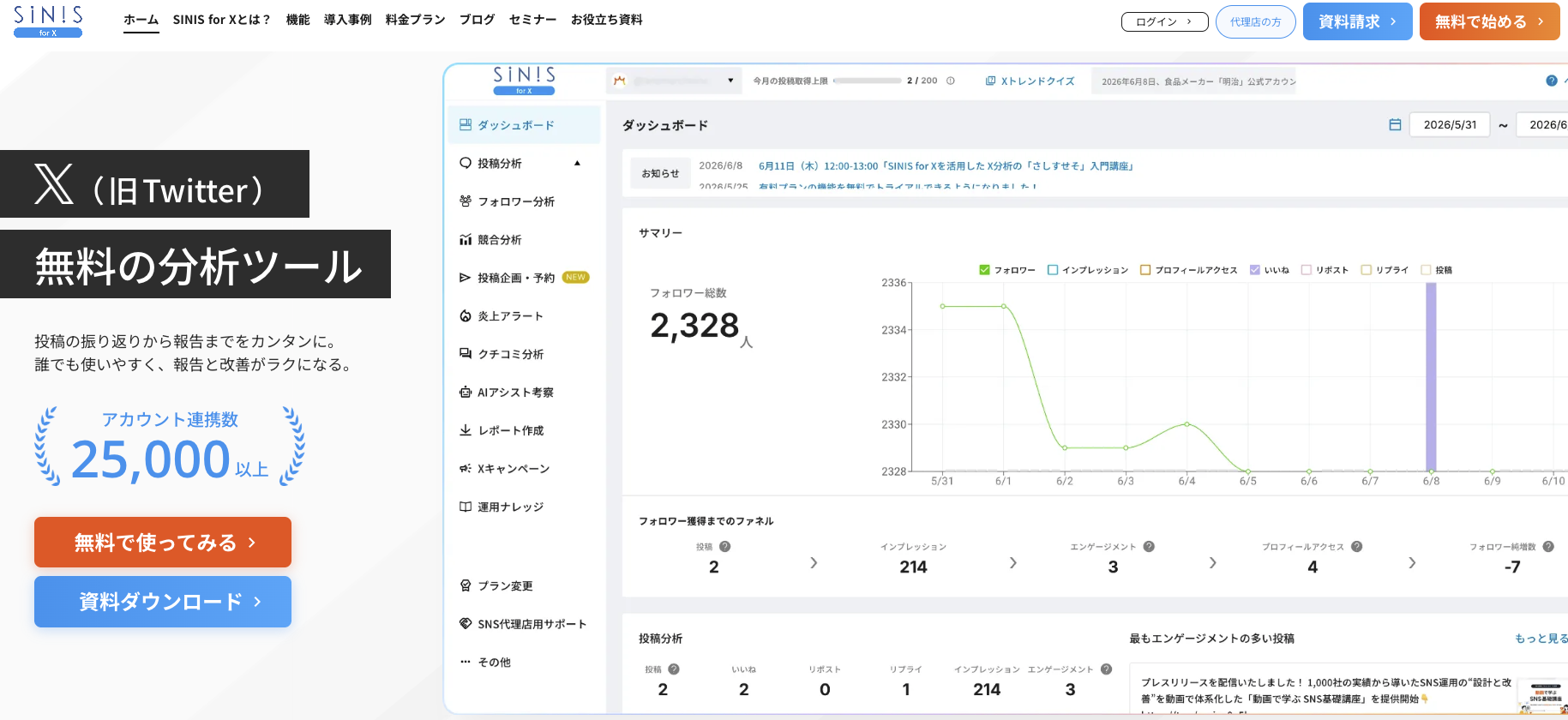Click the flame icon for 炎上アラート
The height and width of the screenshot is (720, 1568).
(465, 316)
